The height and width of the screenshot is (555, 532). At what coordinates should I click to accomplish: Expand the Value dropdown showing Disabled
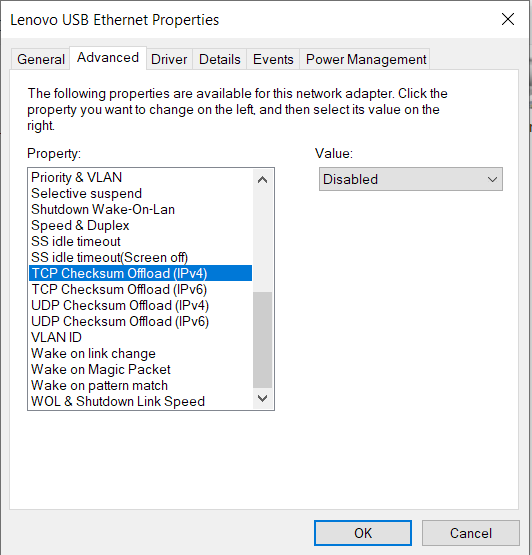pos(411,179)
